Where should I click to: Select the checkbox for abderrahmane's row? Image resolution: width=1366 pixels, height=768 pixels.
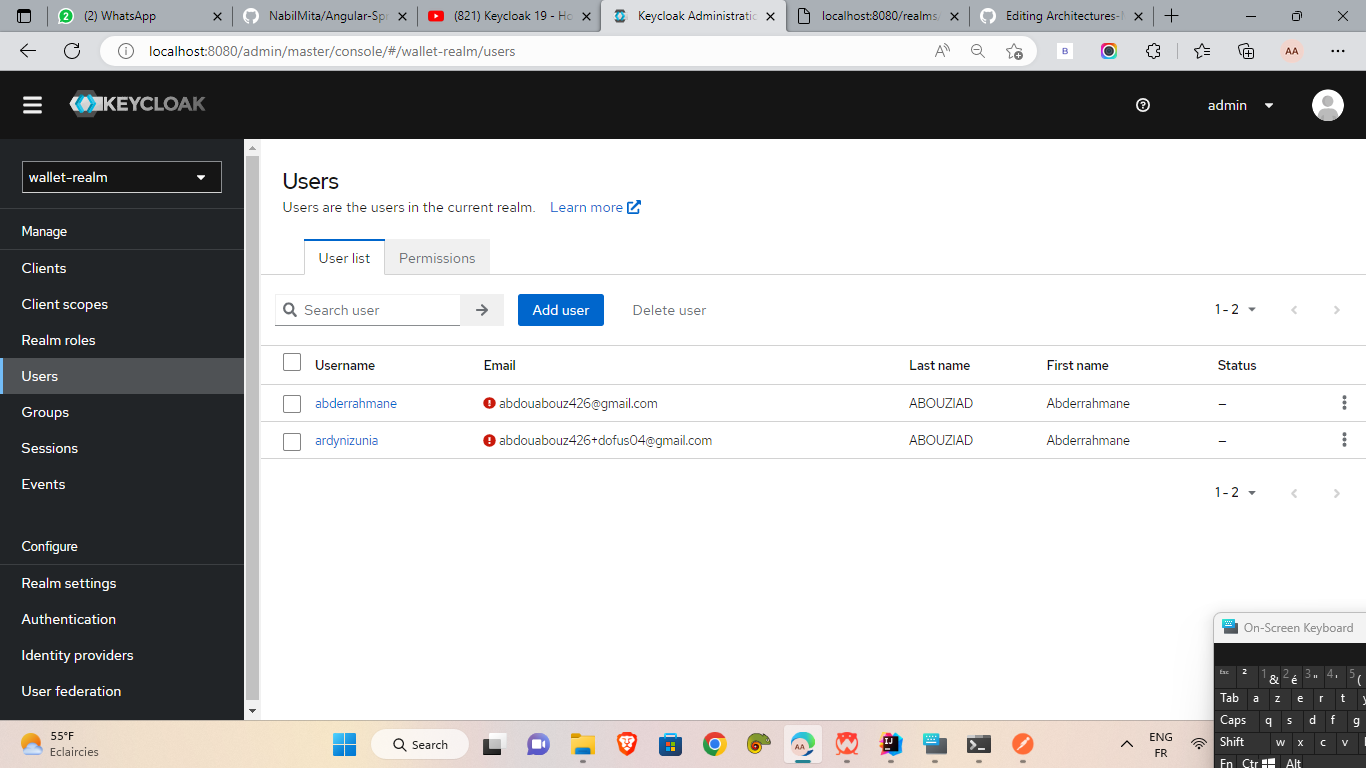pyautogui.click(x=292, y=402)
